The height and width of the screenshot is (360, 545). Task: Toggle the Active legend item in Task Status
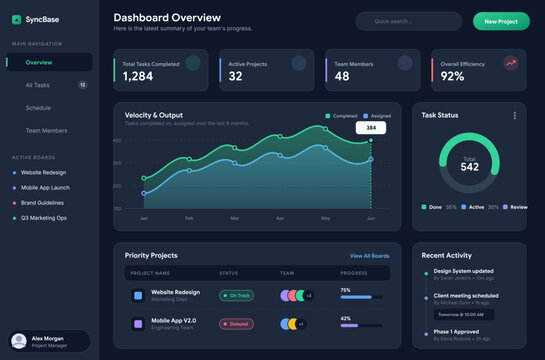[x=480, y=207]
